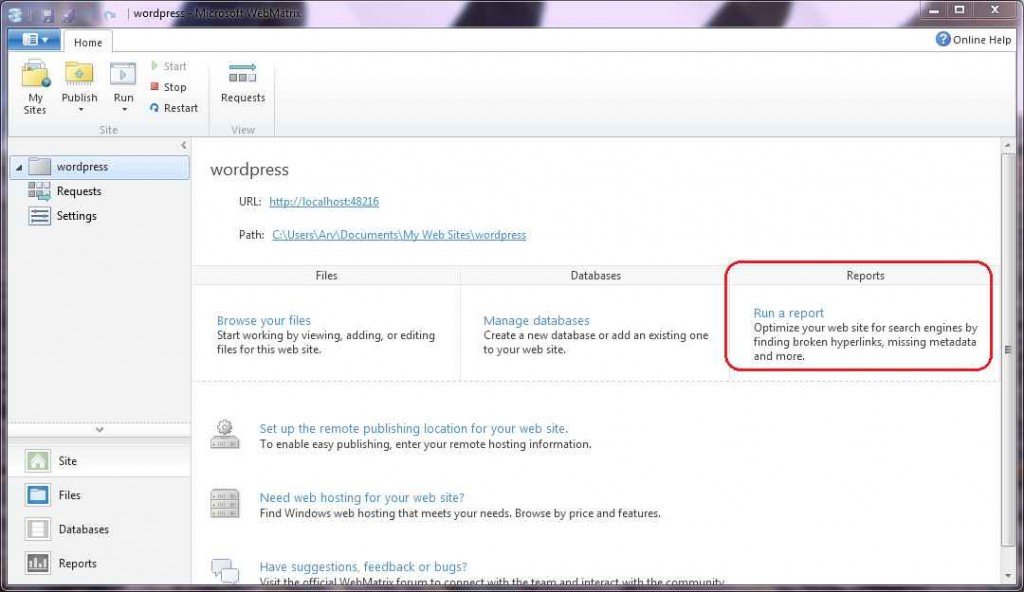Click the web hosting server icon
Viewport: 1024px width, 592px height.
[225, 504]
